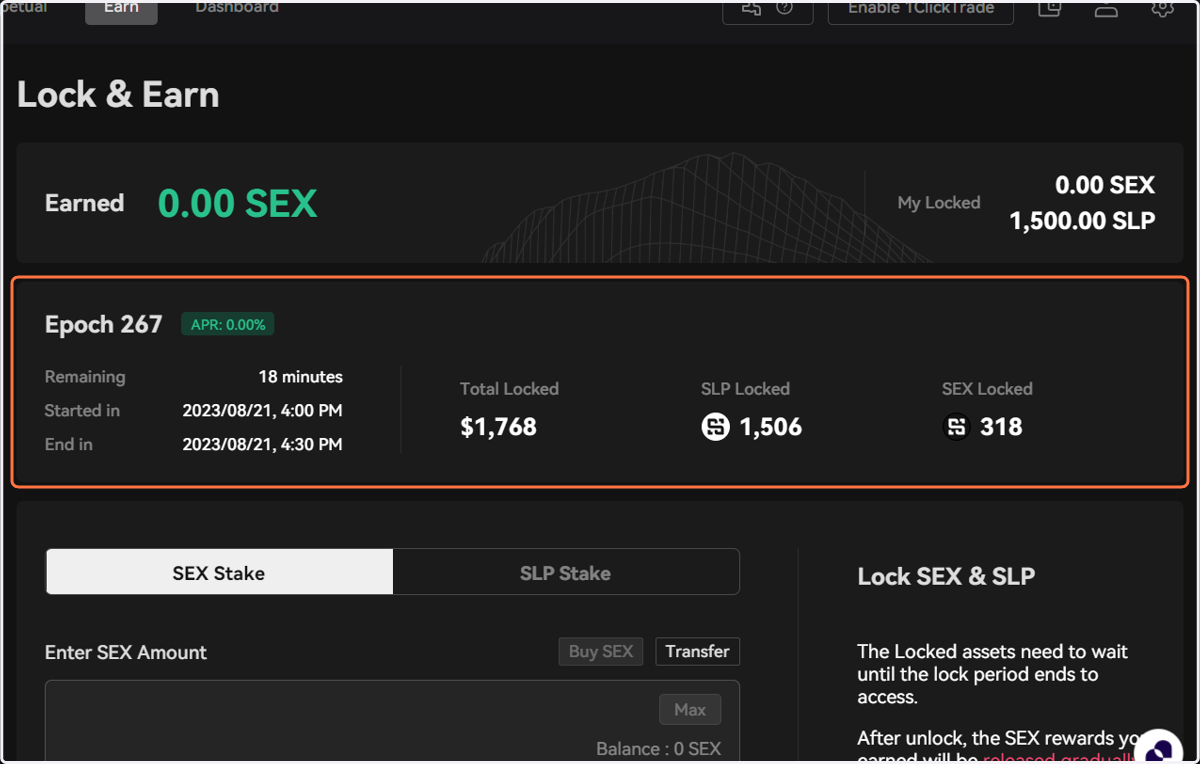Open the Dashboard tab

[237, 8]
